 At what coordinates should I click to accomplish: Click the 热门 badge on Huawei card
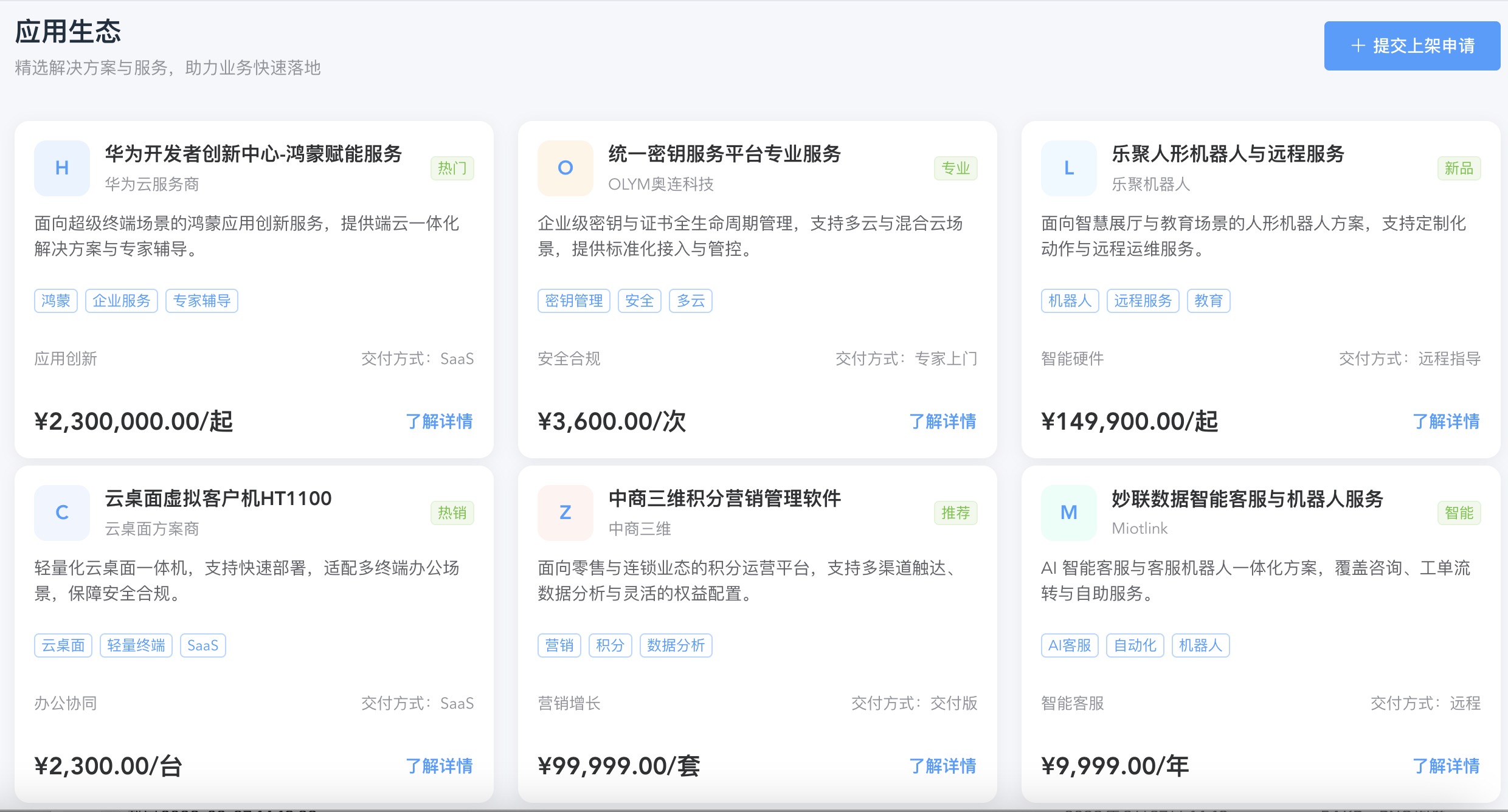point(452,168)
